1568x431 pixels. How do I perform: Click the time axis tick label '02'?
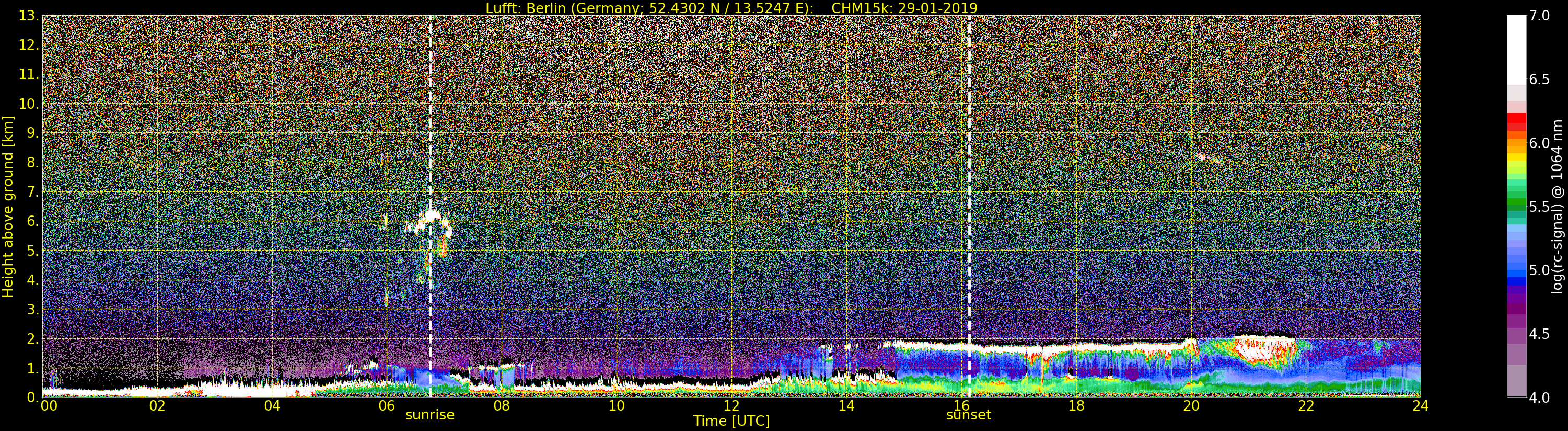pos(157,406)
